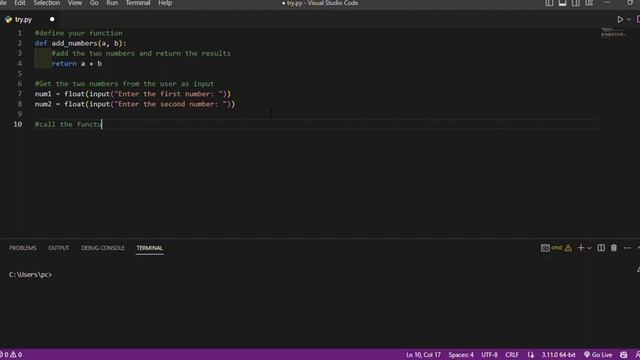Click the errors and warnings status counter

(x=12, y=355)
